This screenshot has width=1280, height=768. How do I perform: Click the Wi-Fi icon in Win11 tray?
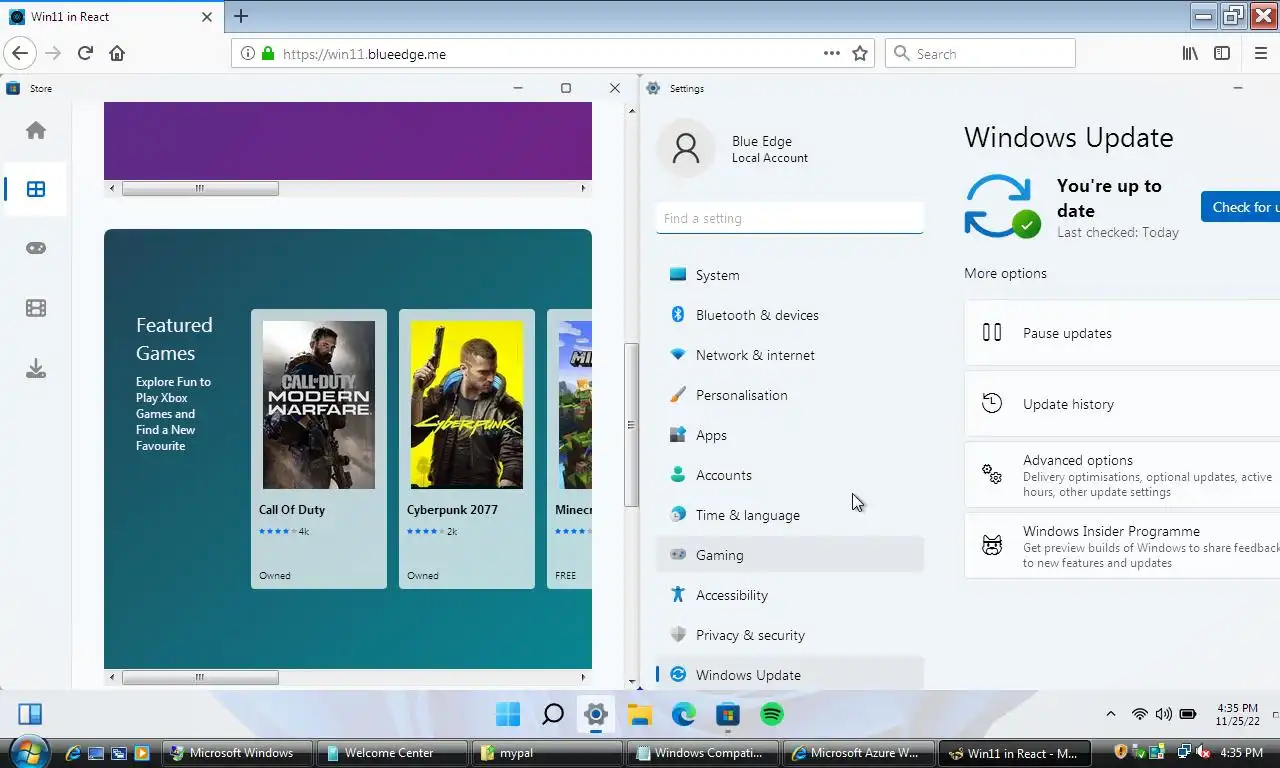[1139, 714]
